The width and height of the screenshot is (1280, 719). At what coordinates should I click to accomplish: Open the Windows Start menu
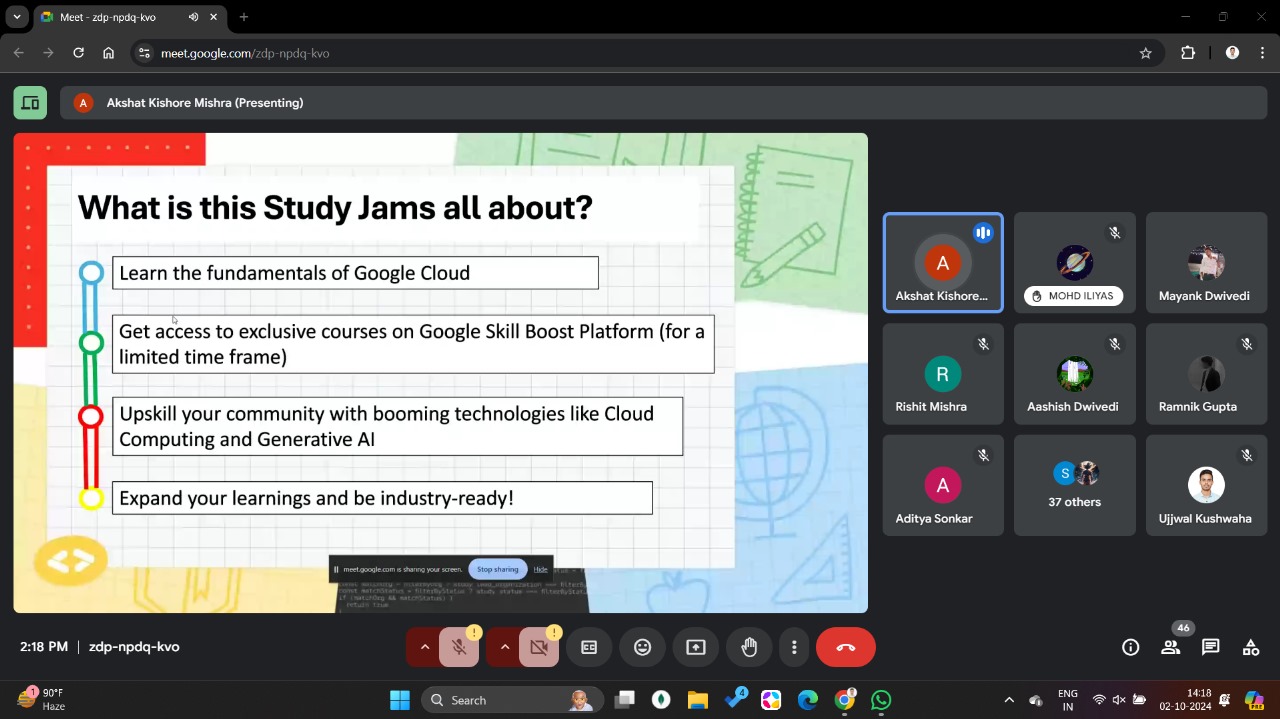[x=399, y=700]
